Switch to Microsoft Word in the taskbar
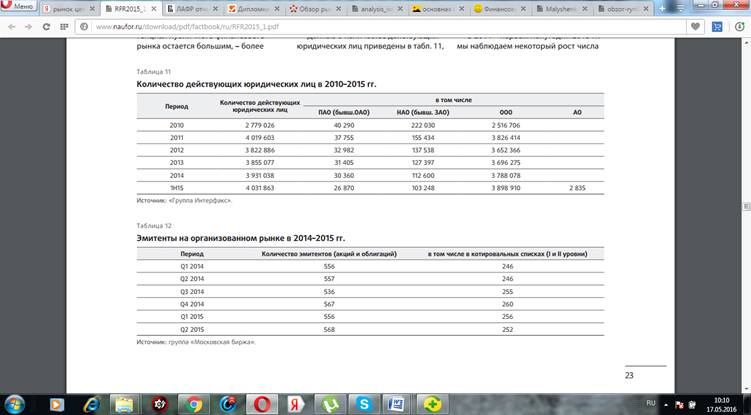 tap(398, 402)
